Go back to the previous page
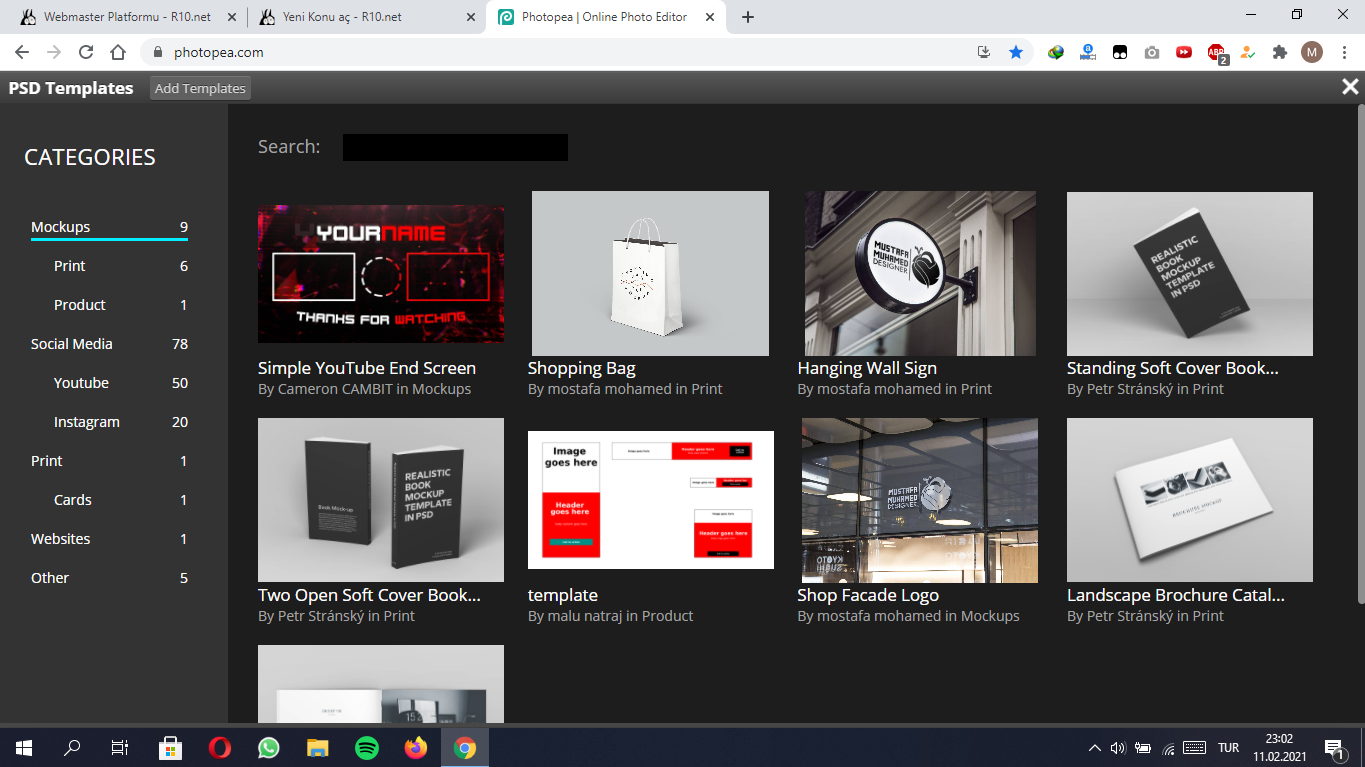1365x767 pixels. coord(22,52)
